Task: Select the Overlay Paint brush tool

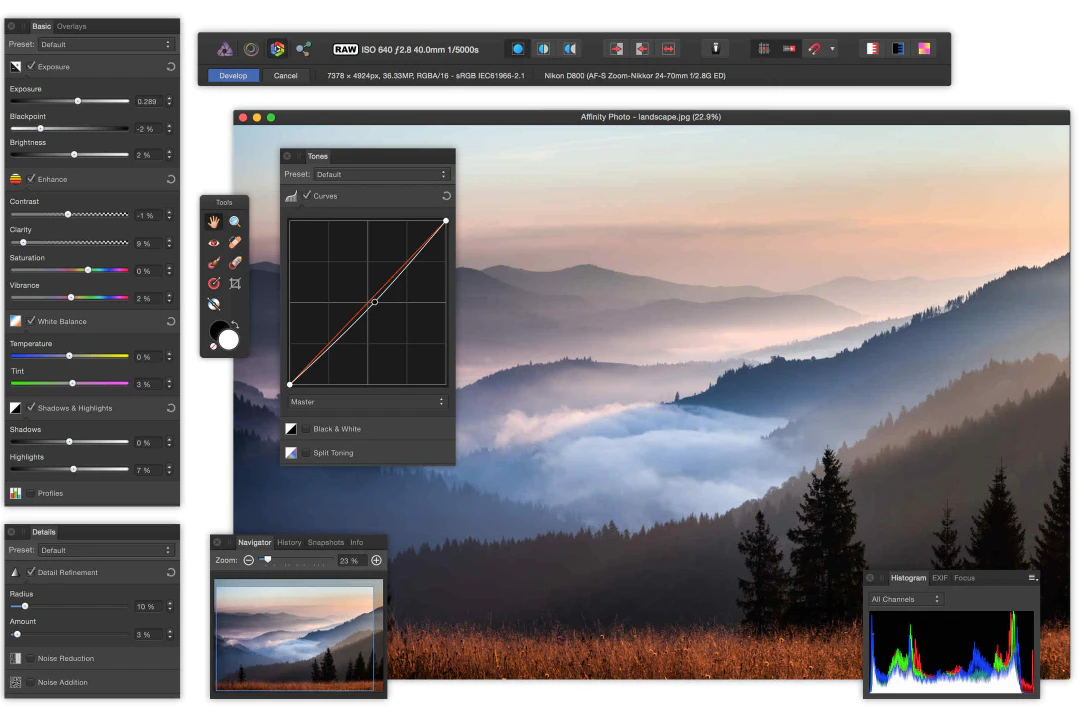Action: (x=213, y=263)
